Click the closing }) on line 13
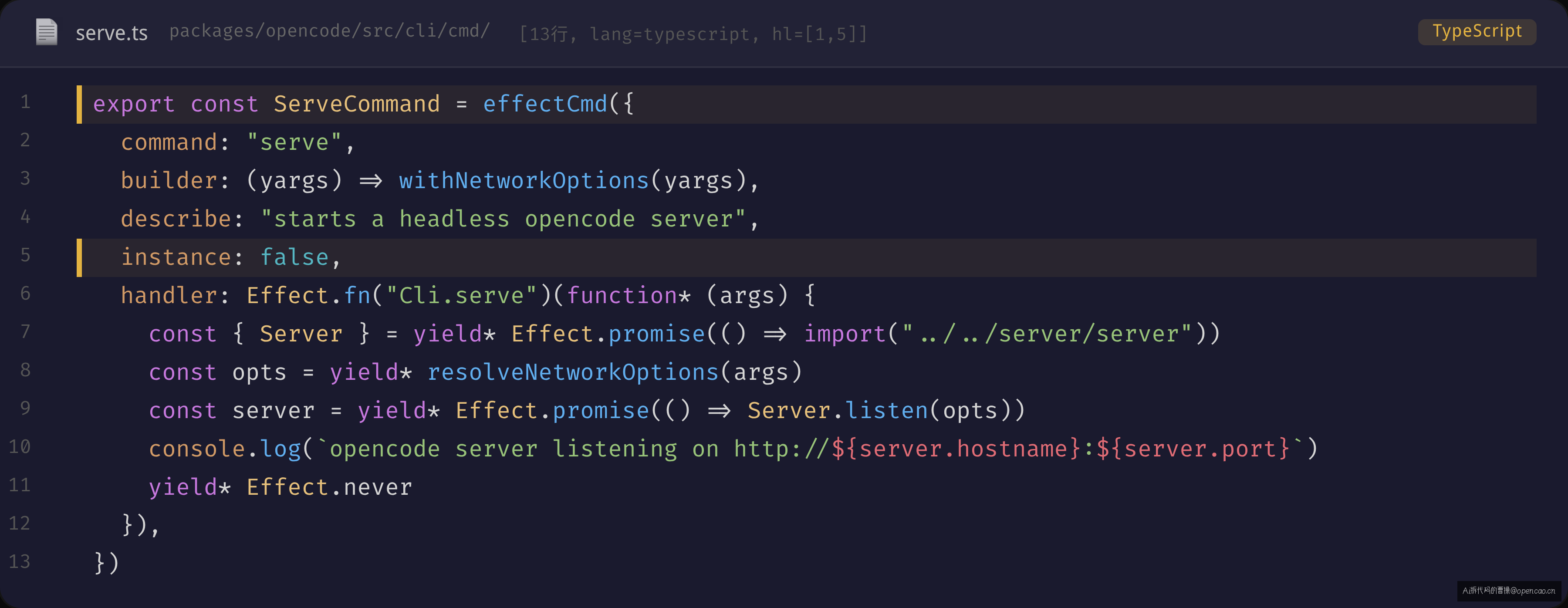The image size is (1568, 608). coord(107,564)
